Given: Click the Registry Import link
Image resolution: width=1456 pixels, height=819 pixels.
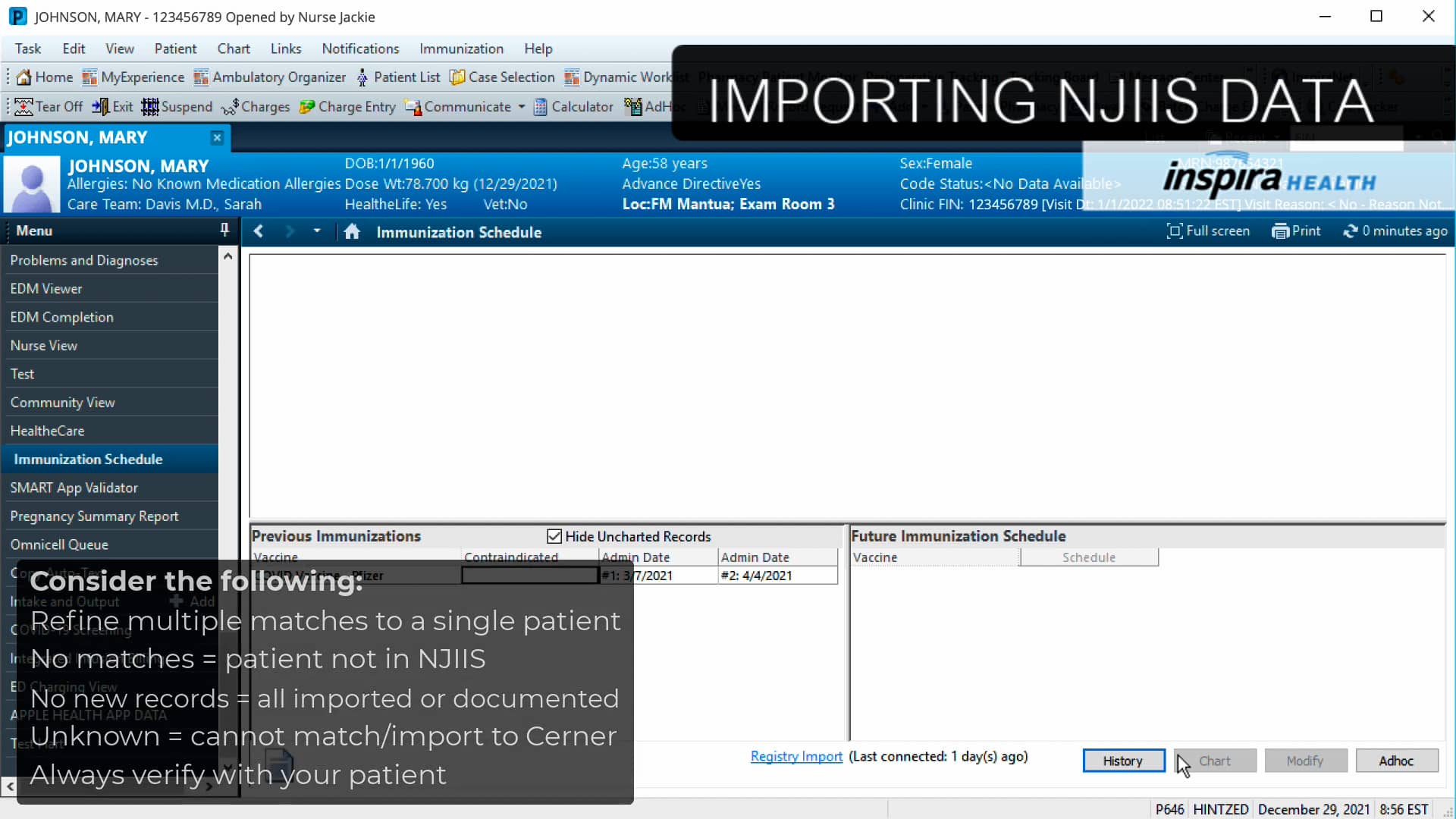Looking at the screenshot, I should pos(795,756).
